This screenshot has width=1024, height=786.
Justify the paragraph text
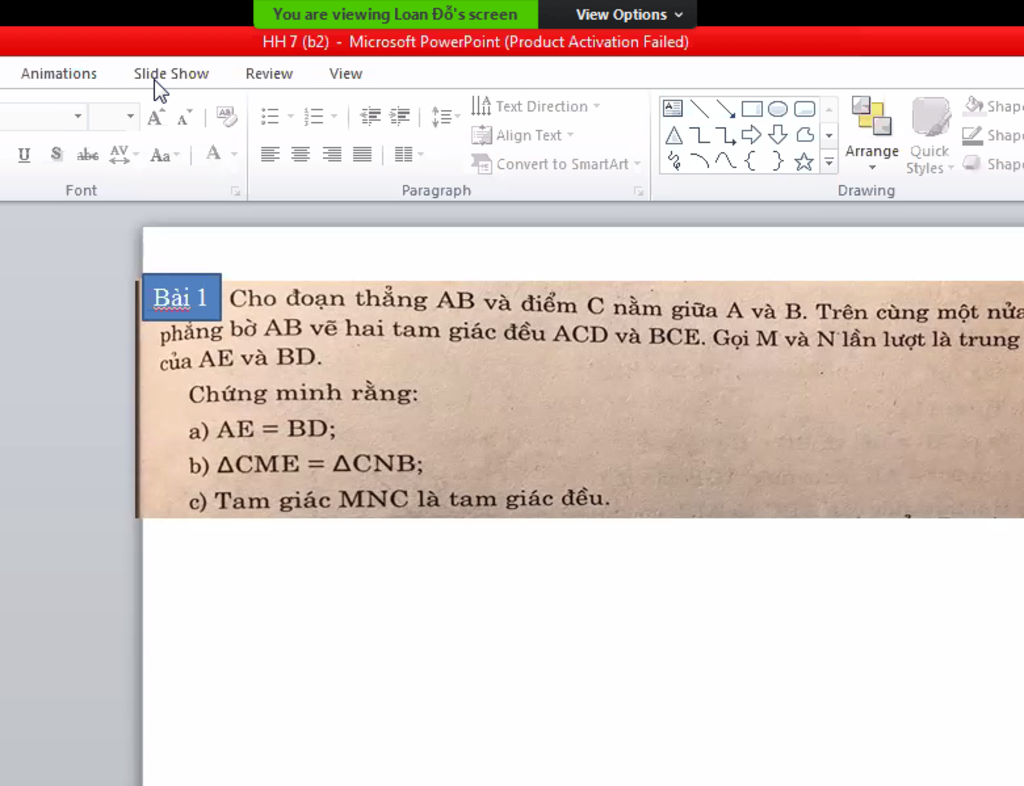(362, 155)
